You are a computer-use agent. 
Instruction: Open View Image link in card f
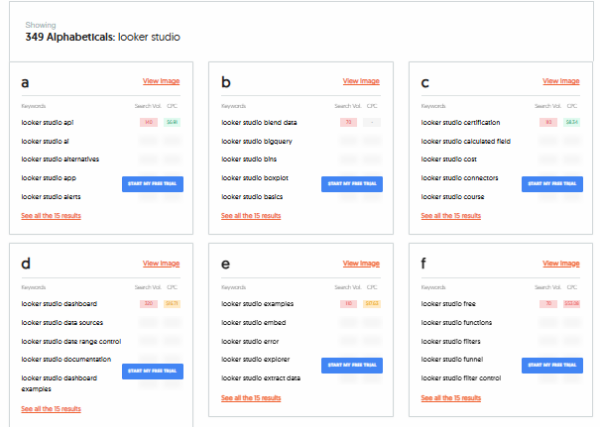(561, 263)
